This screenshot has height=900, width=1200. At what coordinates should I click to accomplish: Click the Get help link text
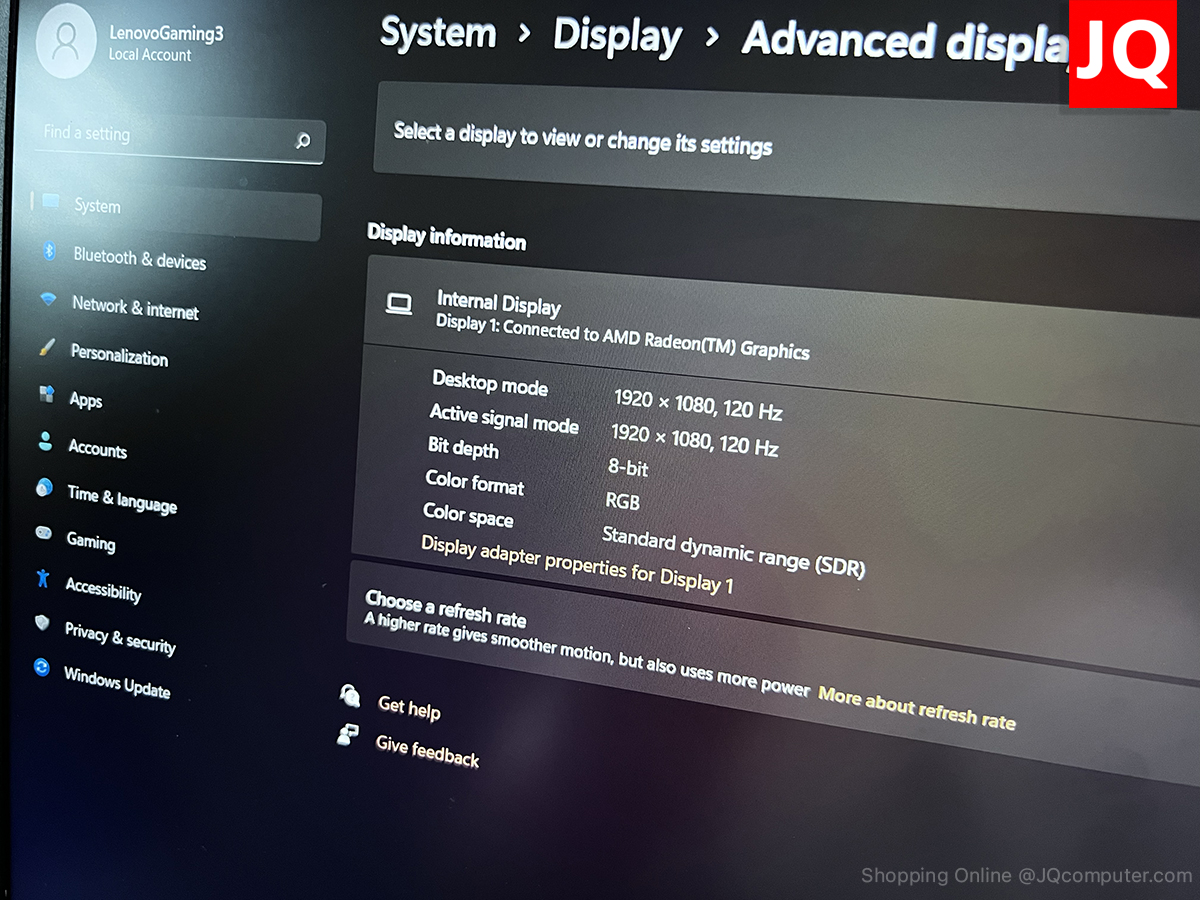[409, 706]
